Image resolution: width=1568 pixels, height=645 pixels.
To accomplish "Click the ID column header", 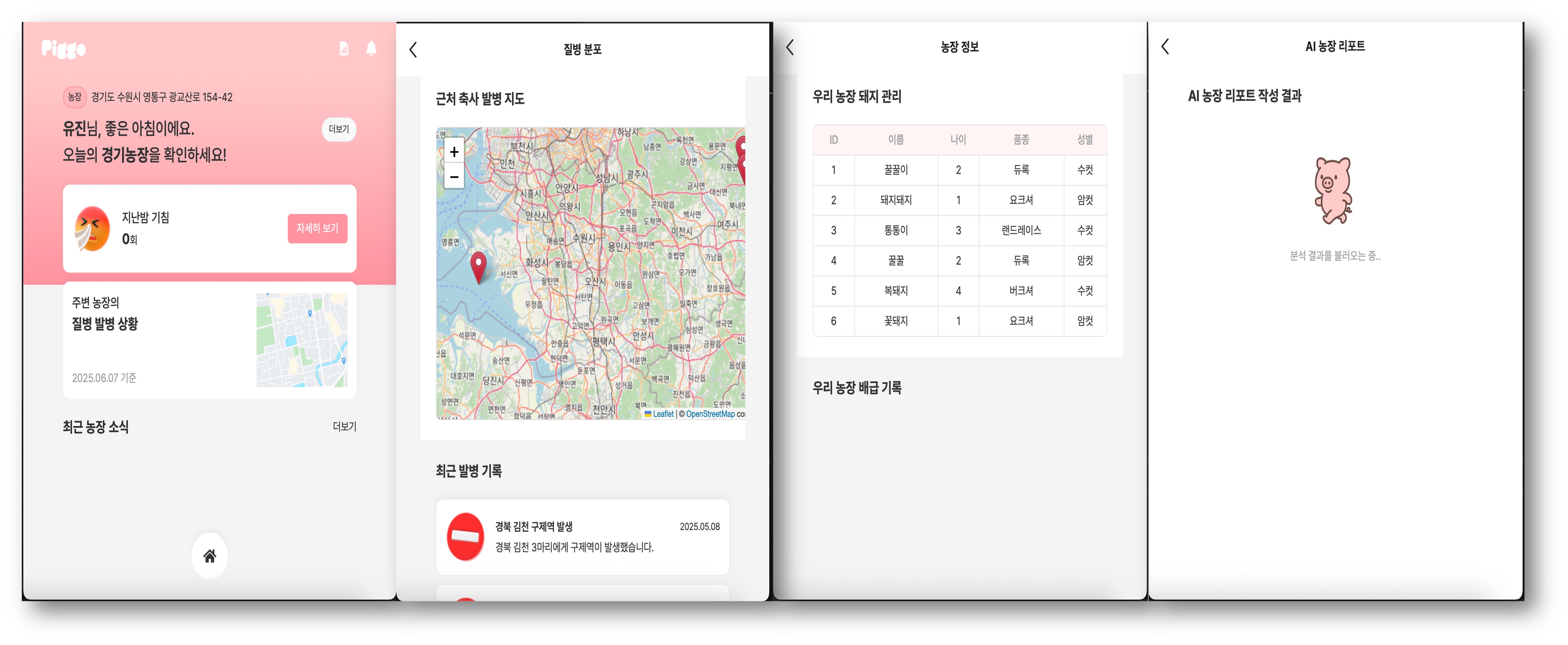I will click(x=833, y=140).
